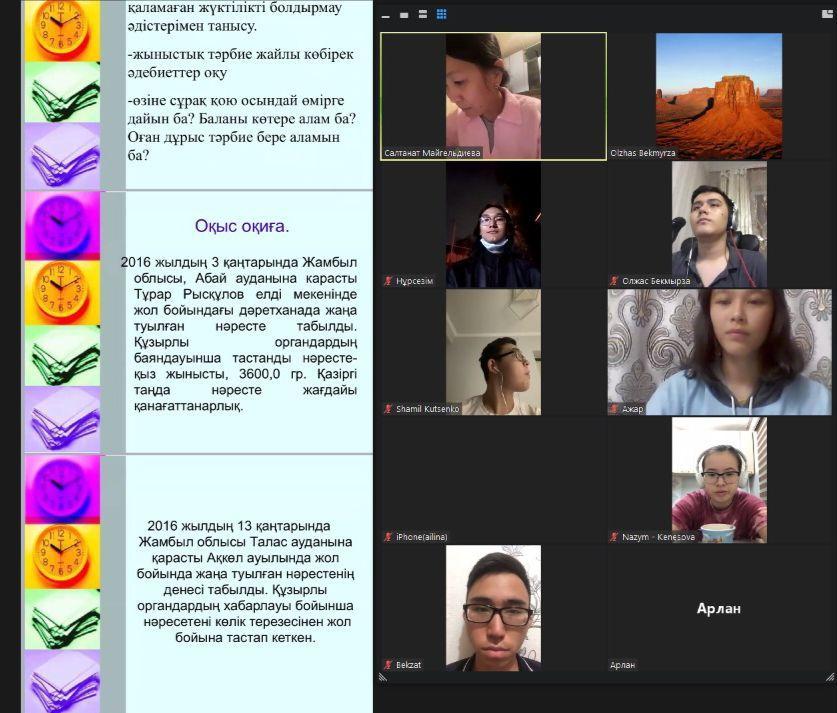Click the single video thumbnail view icon
This screenshot has height=713, width=837.
(403, 14)
